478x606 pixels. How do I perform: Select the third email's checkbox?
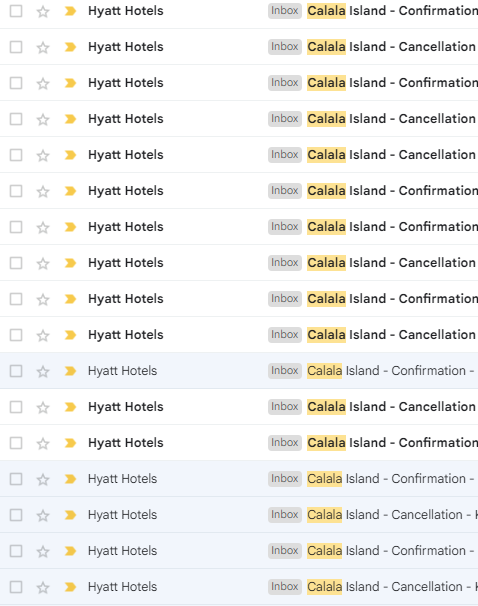pos(16,83)
